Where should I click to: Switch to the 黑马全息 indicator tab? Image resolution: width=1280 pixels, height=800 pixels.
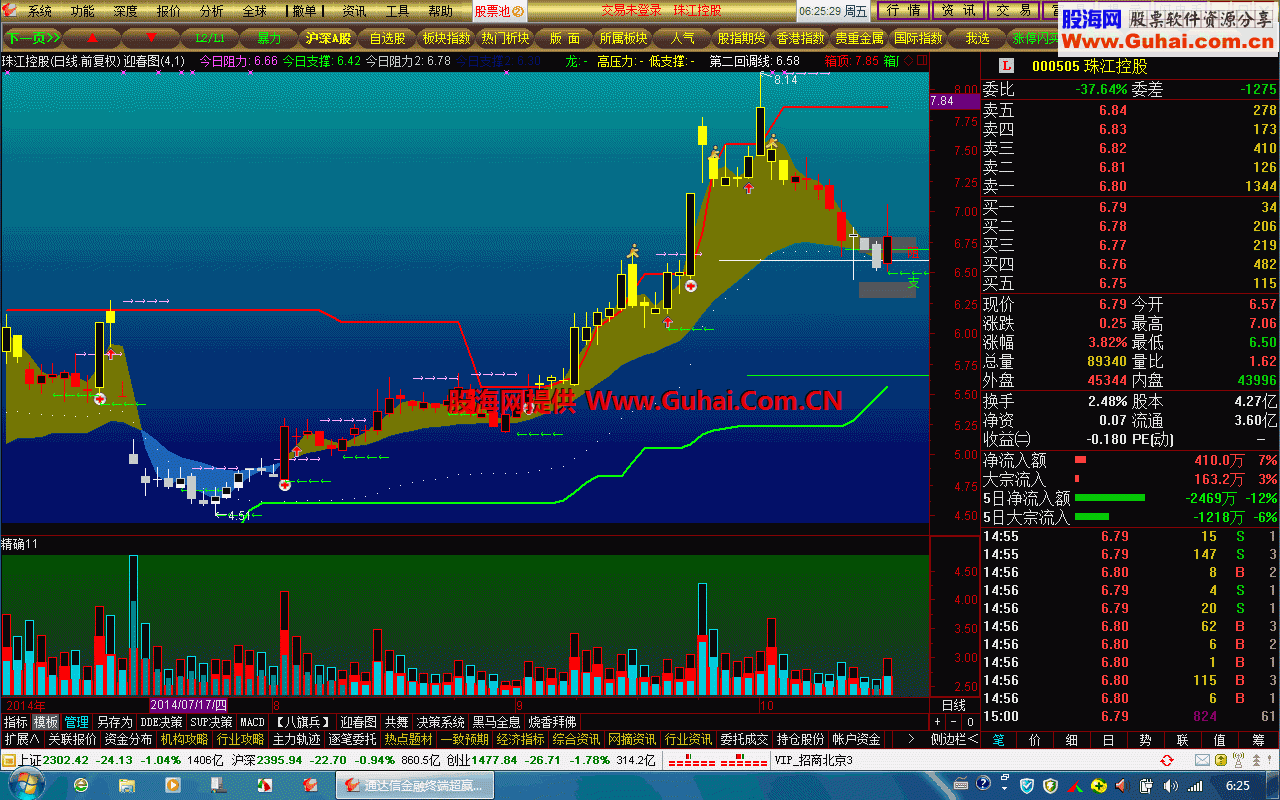[x=496, y=722]
